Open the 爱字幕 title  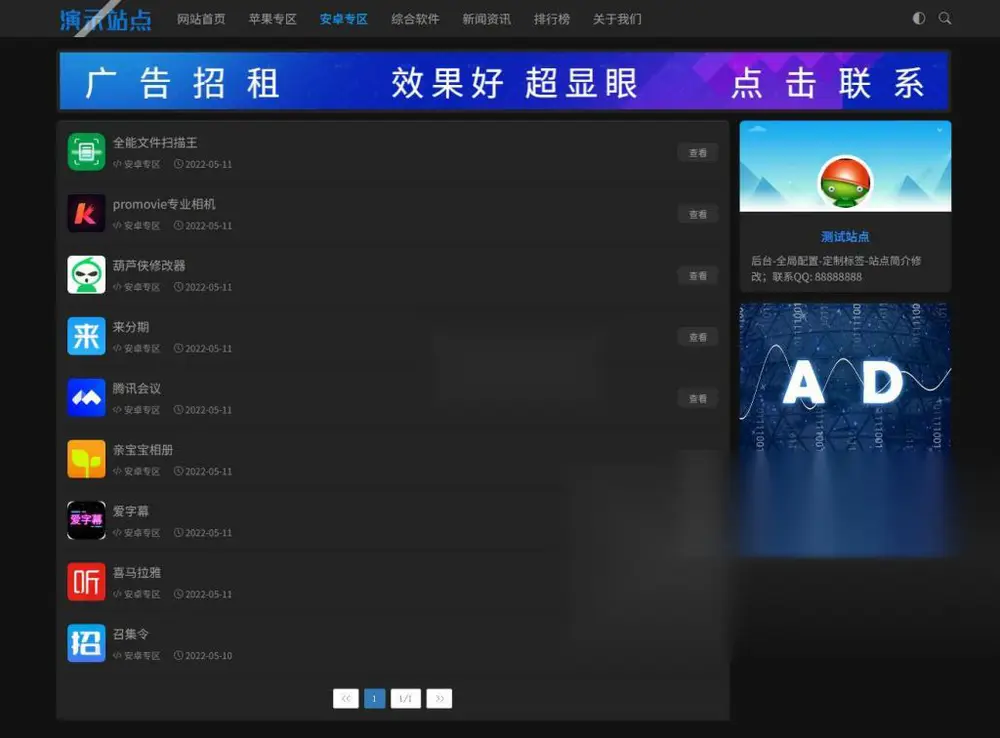131,511
